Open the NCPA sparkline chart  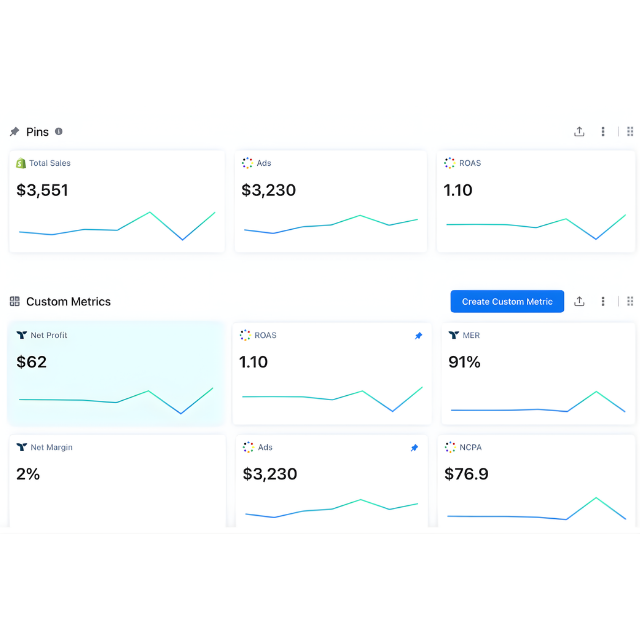pos(536,509)
